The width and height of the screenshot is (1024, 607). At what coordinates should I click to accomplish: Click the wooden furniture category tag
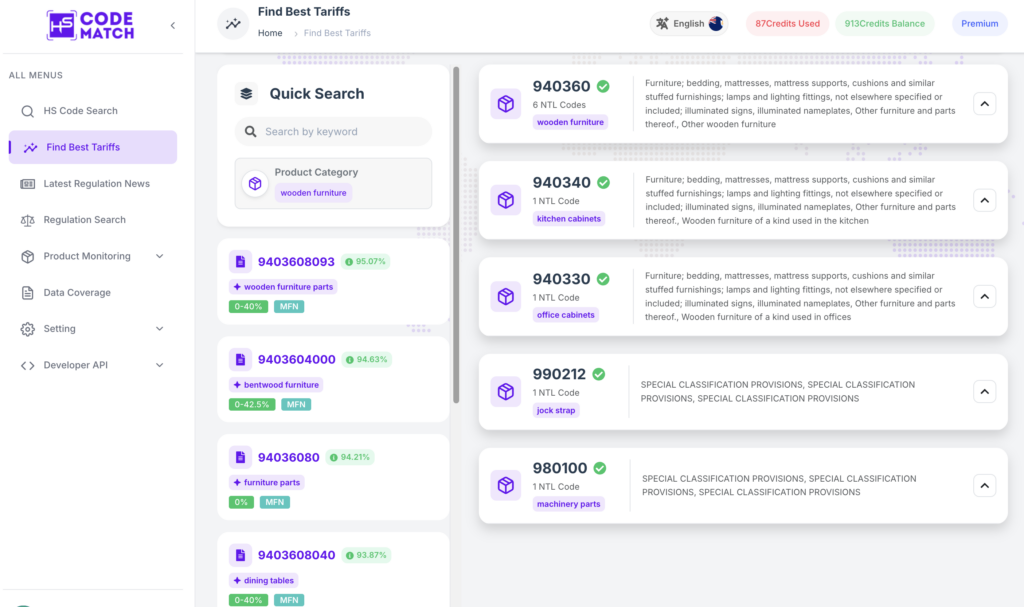pos(313,193)
